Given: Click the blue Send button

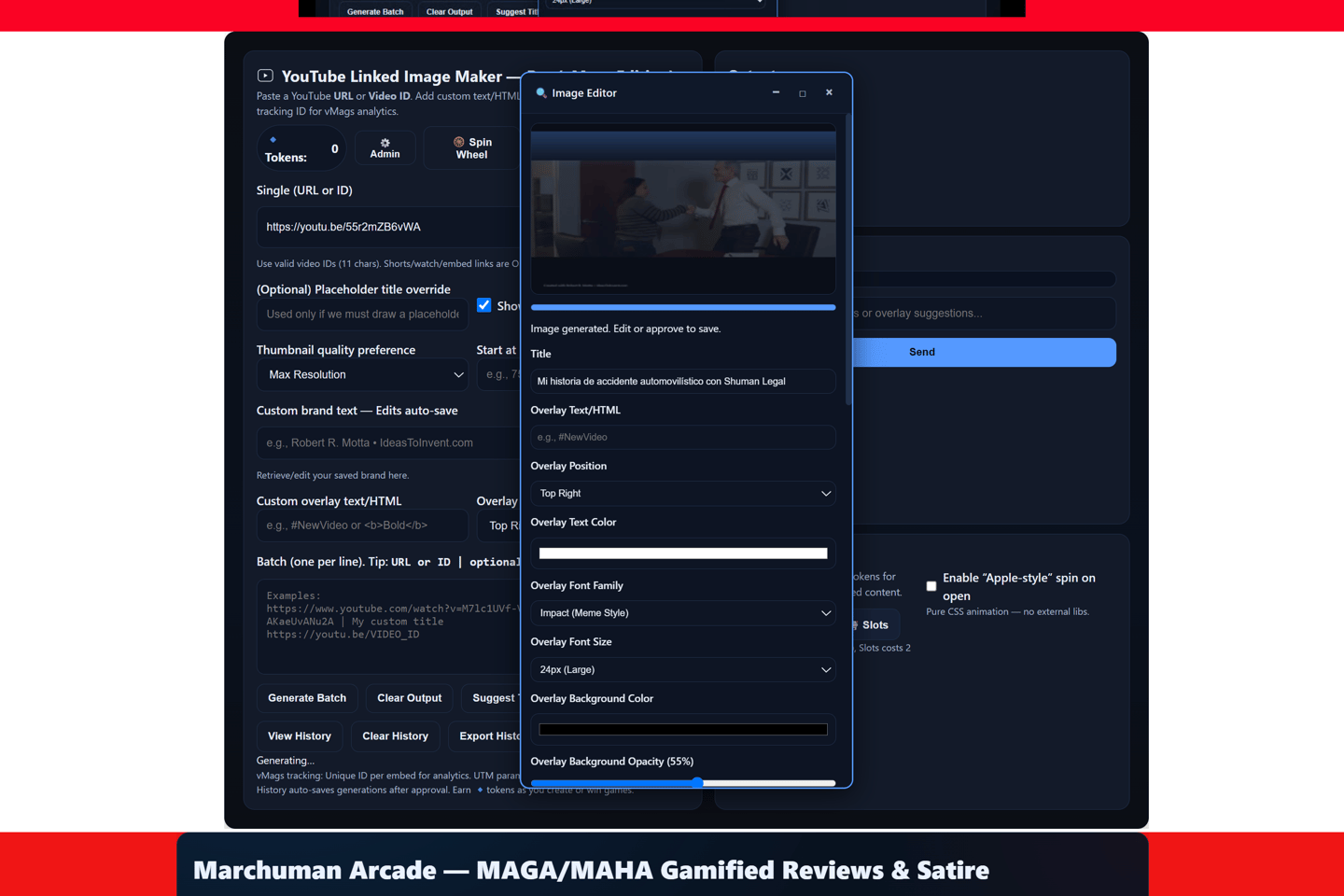Looking at the screenshot, I should pyautogui.click(x=985, y=352).
